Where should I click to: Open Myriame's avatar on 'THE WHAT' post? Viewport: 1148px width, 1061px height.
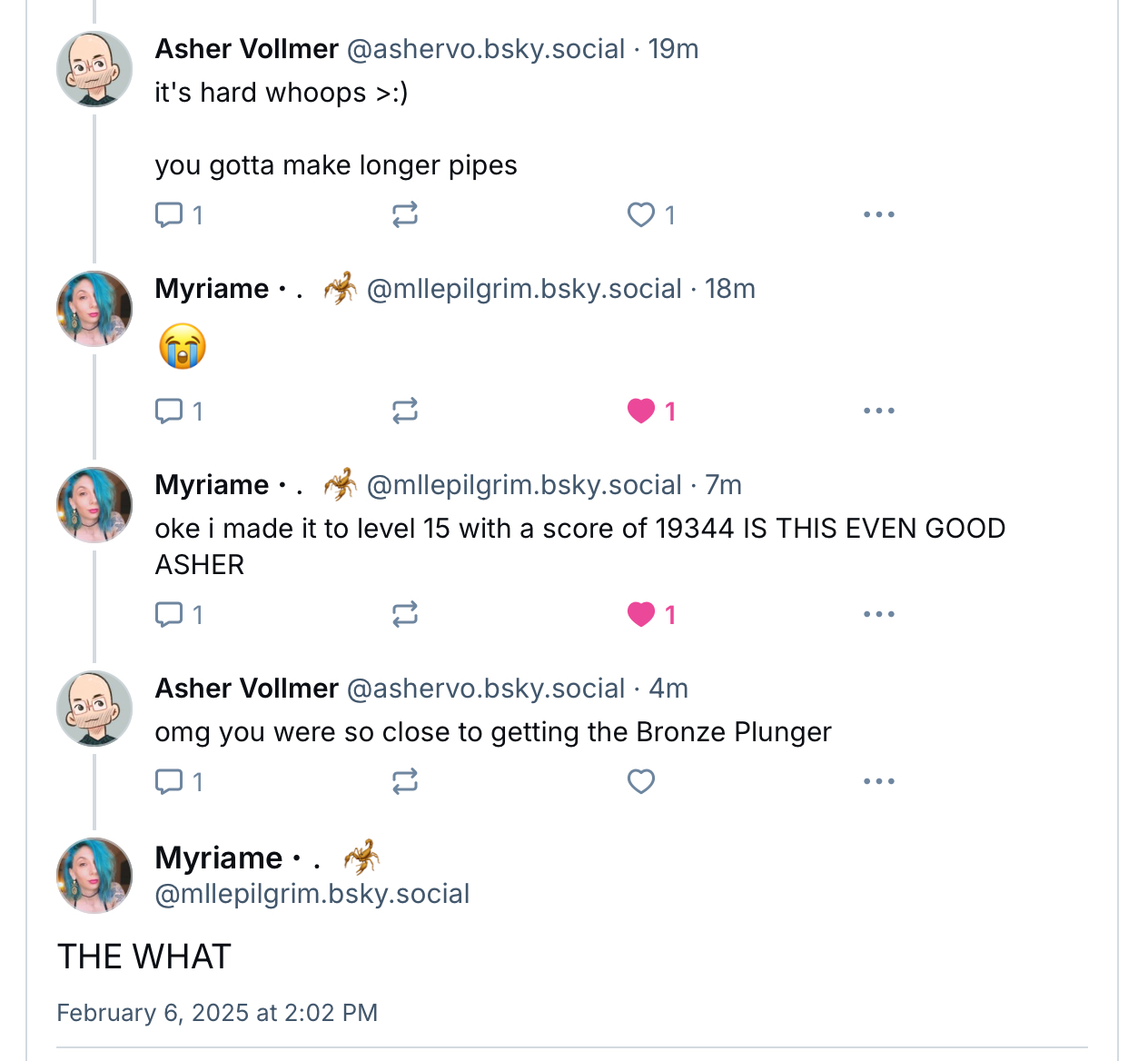click(x=94, y=875)
